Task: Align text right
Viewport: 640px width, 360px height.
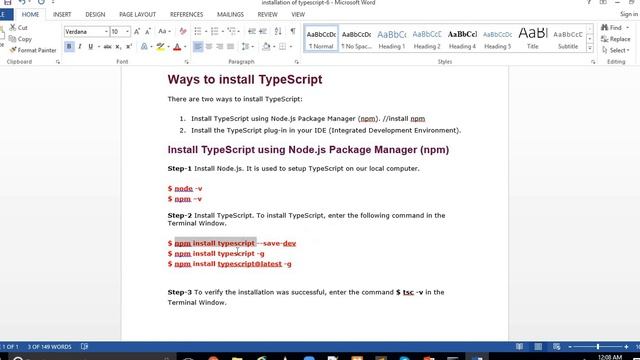Action: click(220, 47)
